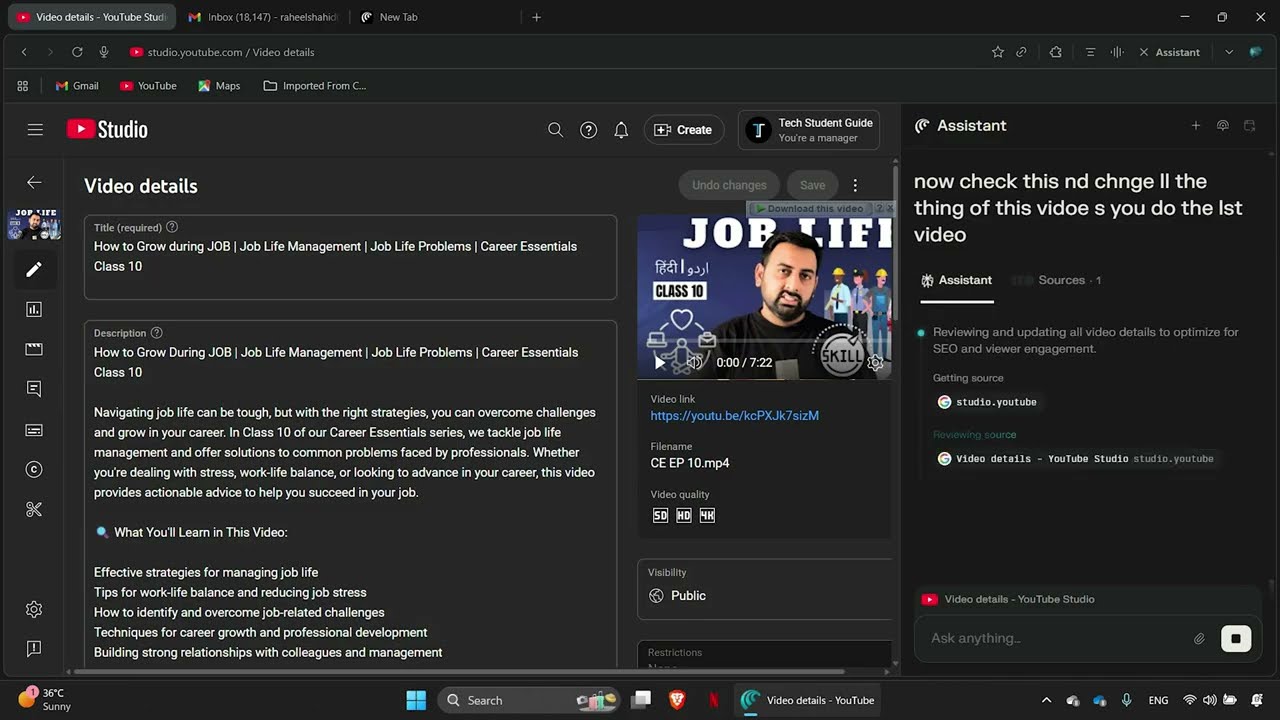This screenshot has height=720, width=1280.
Task: Click the Description help icon
Action: coord(156,333)
